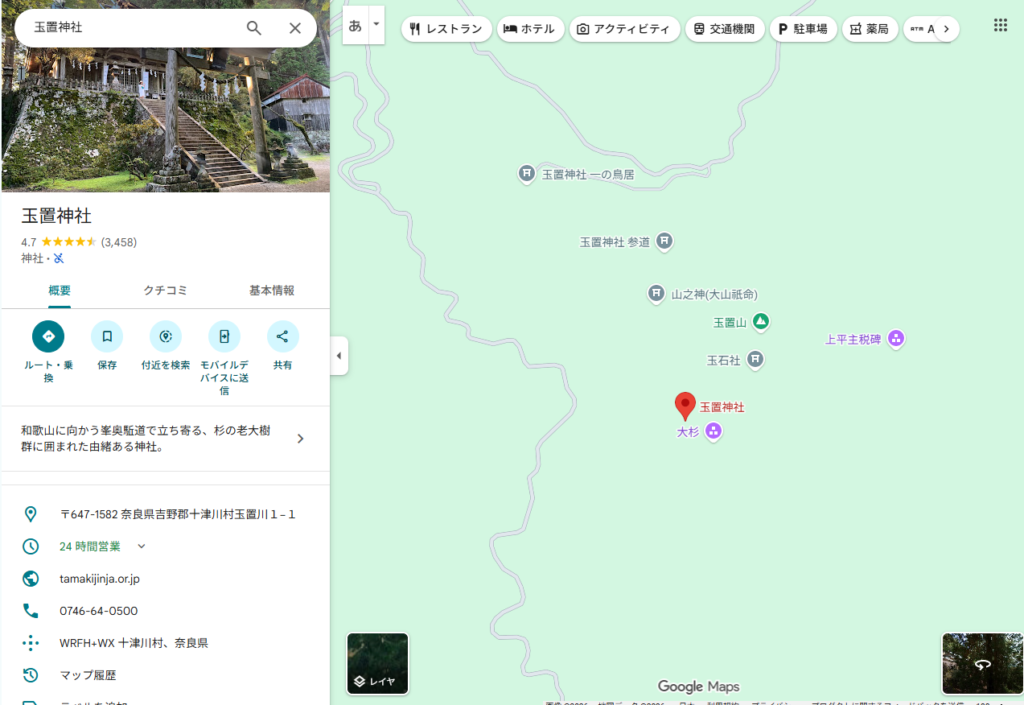Filter map by レストラン chip
Screen dimensions: 1024x705
click(446, 29)
